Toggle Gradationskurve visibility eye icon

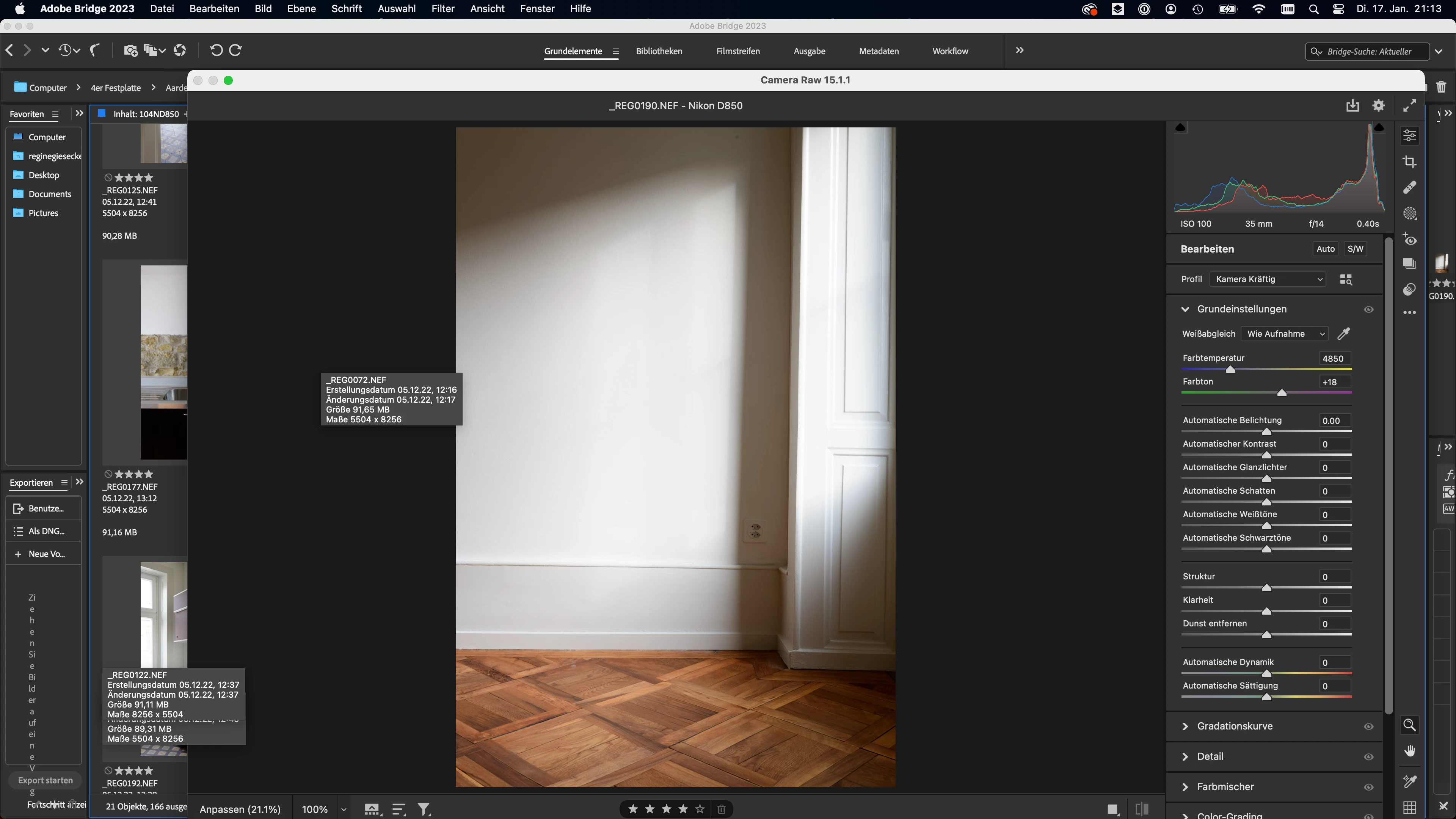1368,727
